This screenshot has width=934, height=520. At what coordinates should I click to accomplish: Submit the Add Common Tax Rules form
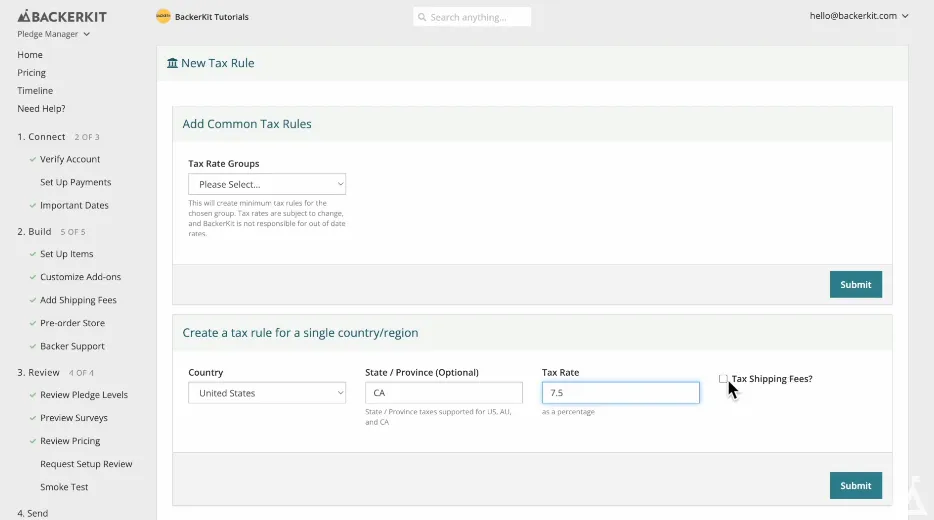[x=855, y=285]
